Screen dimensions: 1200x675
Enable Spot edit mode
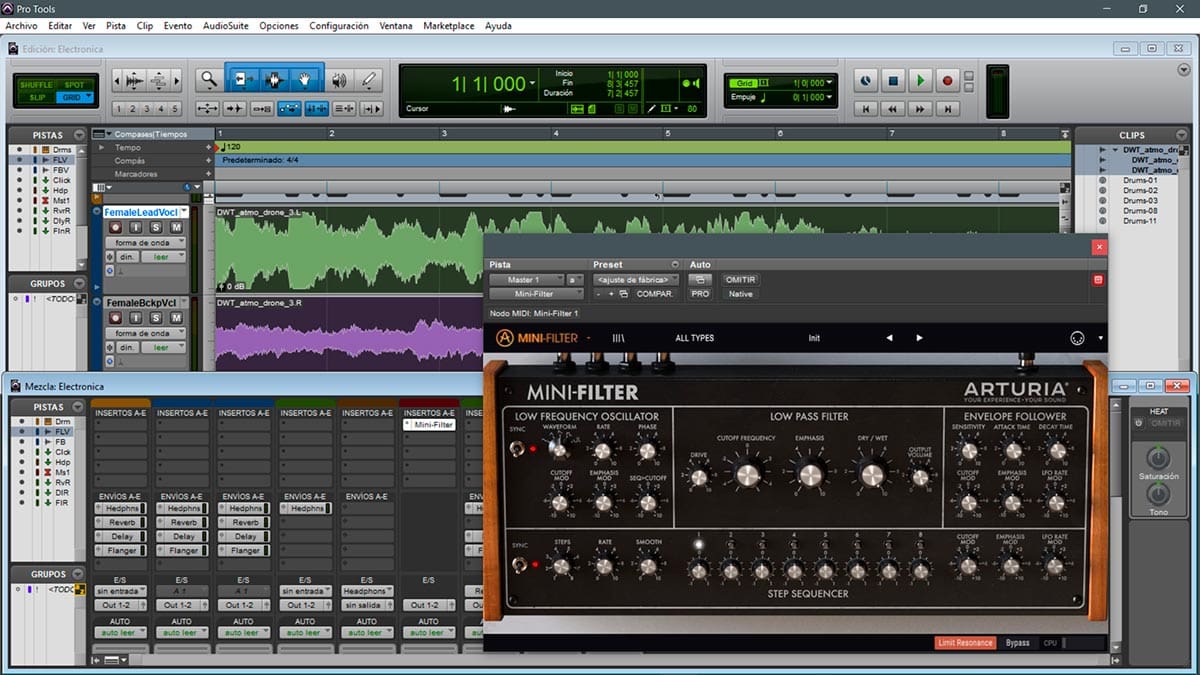coord(74,85)
